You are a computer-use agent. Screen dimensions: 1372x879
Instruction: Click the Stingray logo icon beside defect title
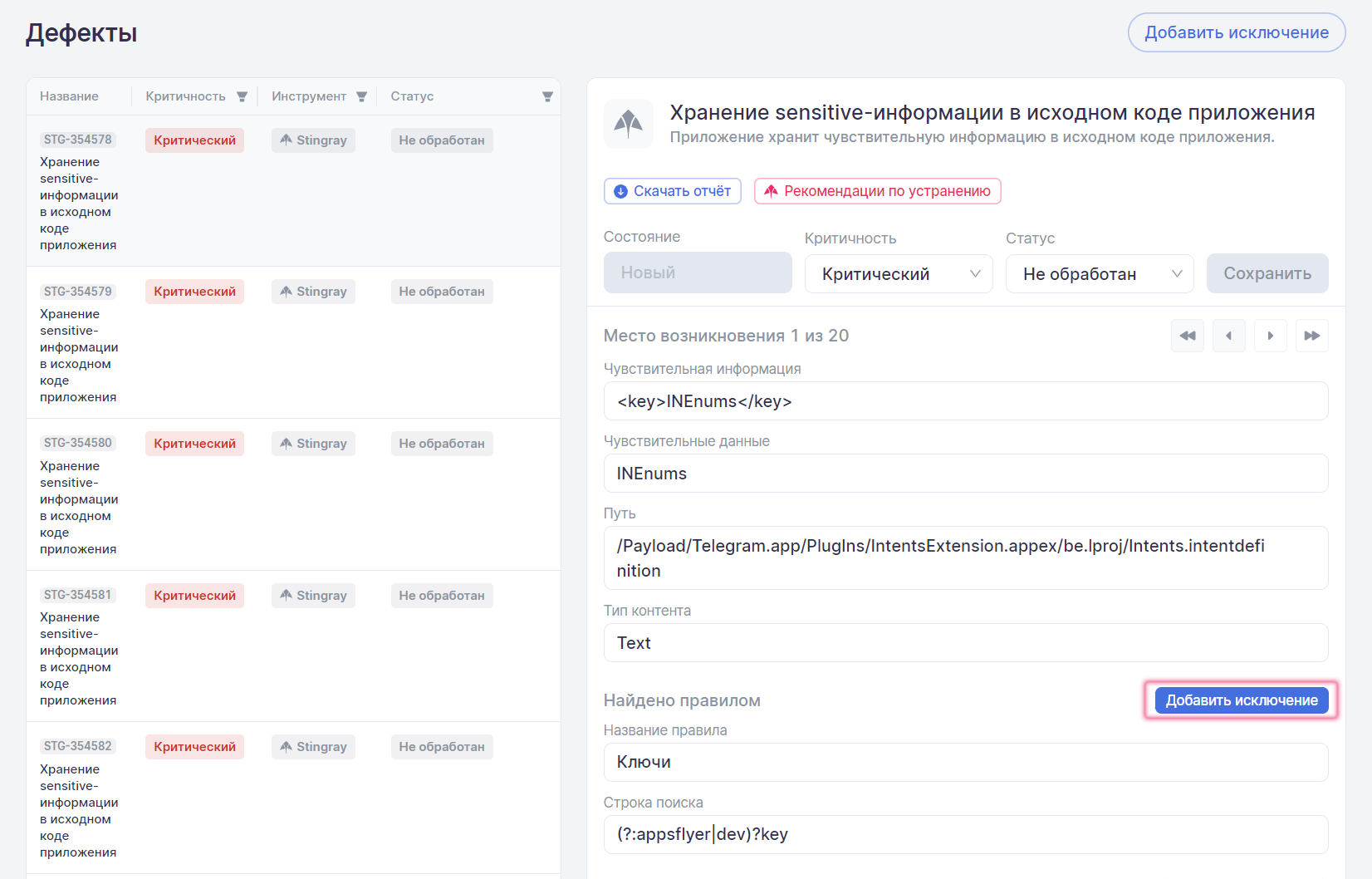tap(628, 124)
